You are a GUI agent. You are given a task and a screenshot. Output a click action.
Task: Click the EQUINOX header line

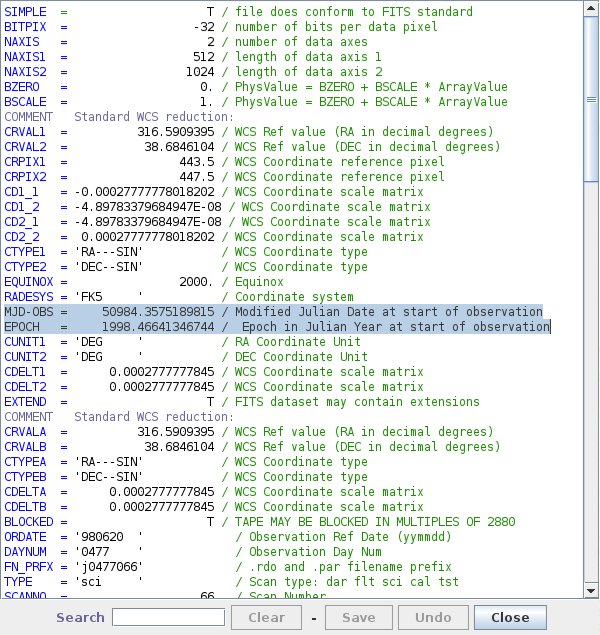point(150,282)
